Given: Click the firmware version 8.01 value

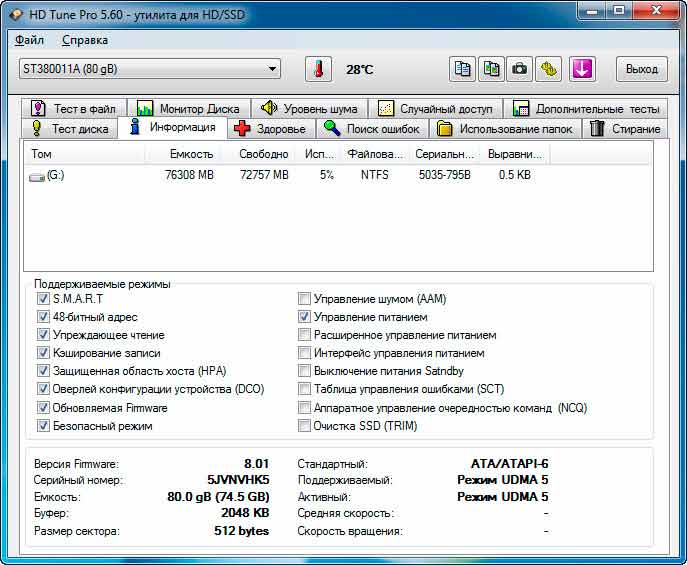Looking at the screenshot, I should pos(256,463).
